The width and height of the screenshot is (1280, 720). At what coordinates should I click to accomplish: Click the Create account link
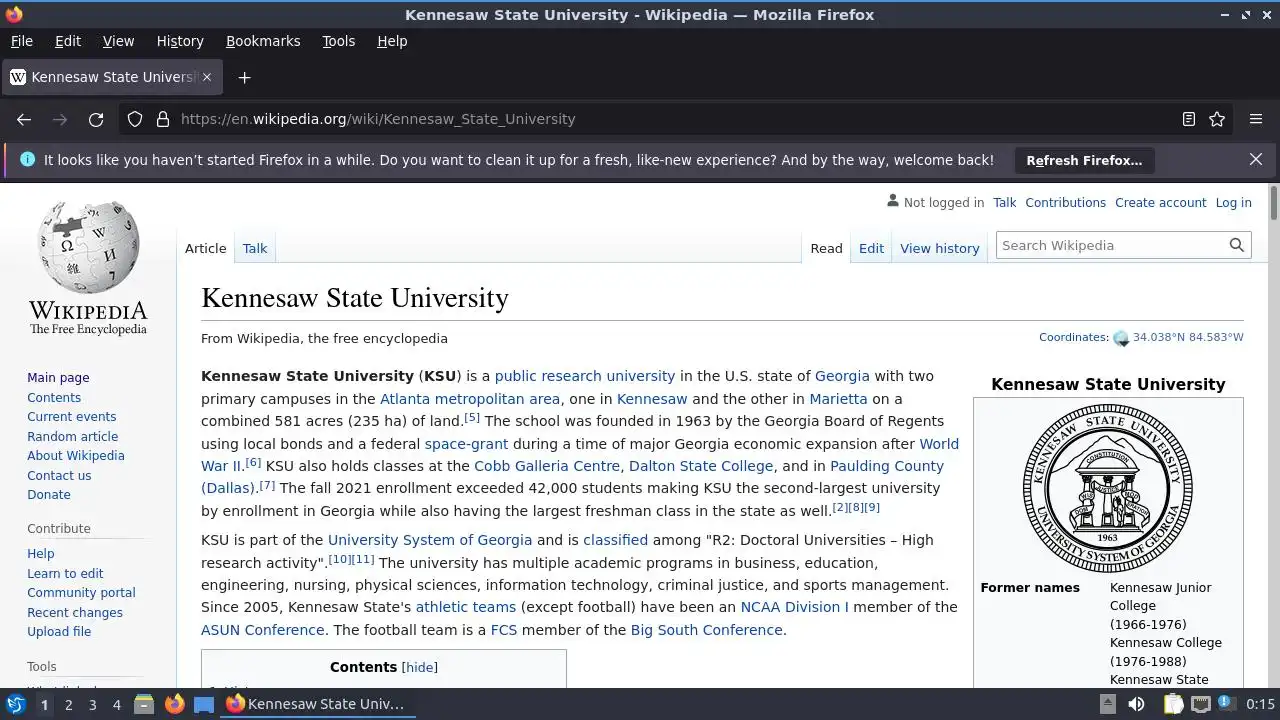1160,202
